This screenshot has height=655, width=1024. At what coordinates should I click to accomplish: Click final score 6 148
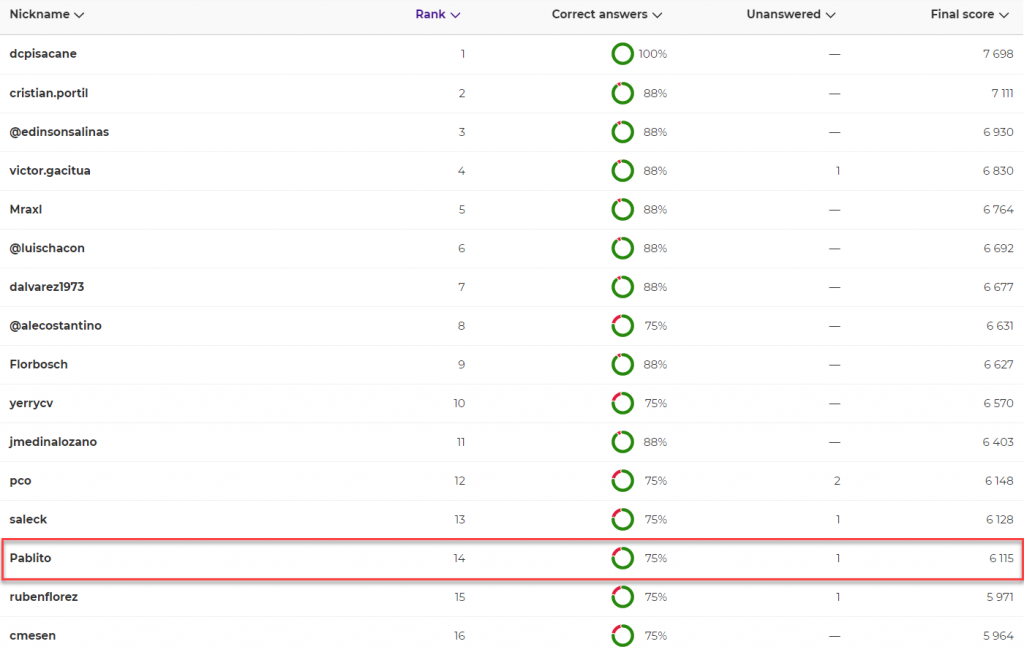[999, 481]
